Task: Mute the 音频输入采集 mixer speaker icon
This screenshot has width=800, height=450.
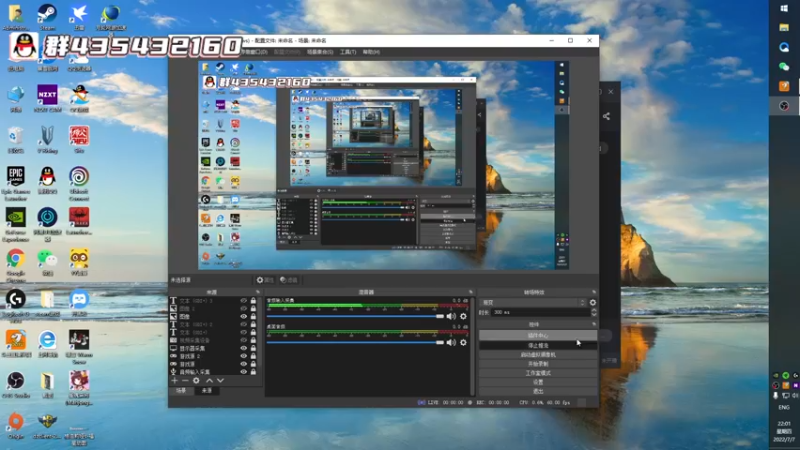Action: pos(451,316)
